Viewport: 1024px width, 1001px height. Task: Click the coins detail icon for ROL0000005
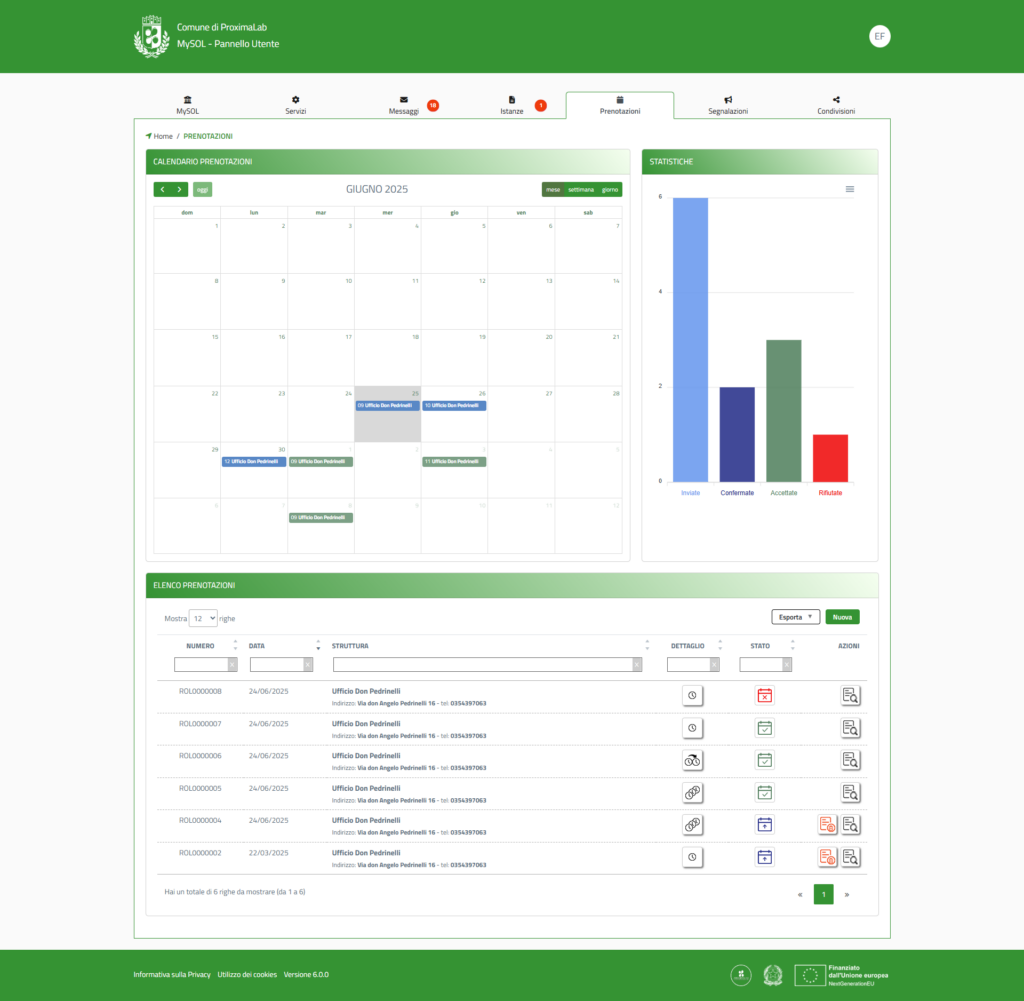(693, 793)
